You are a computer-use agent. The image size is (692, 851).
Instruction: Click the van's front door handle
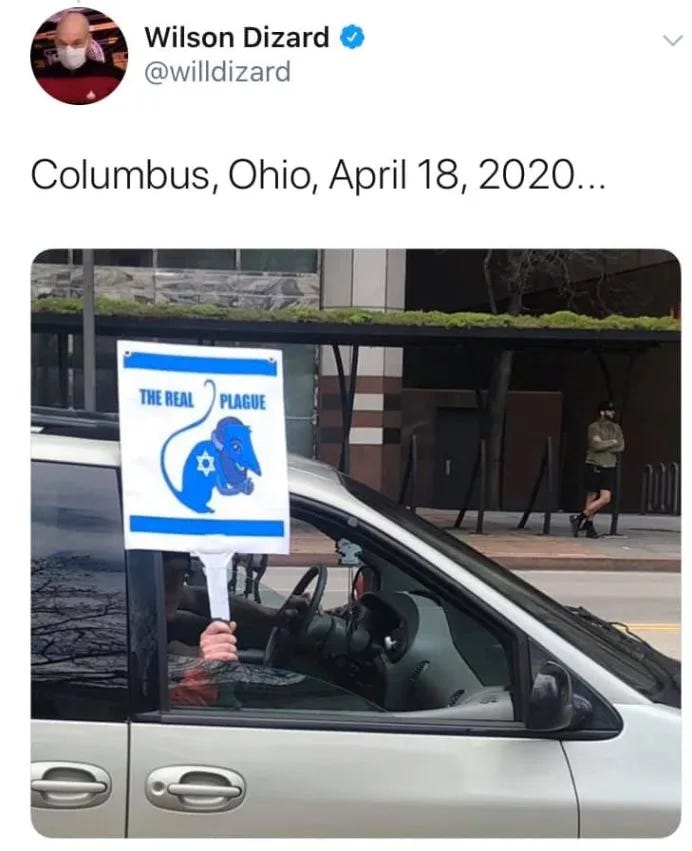click(195, 789)
